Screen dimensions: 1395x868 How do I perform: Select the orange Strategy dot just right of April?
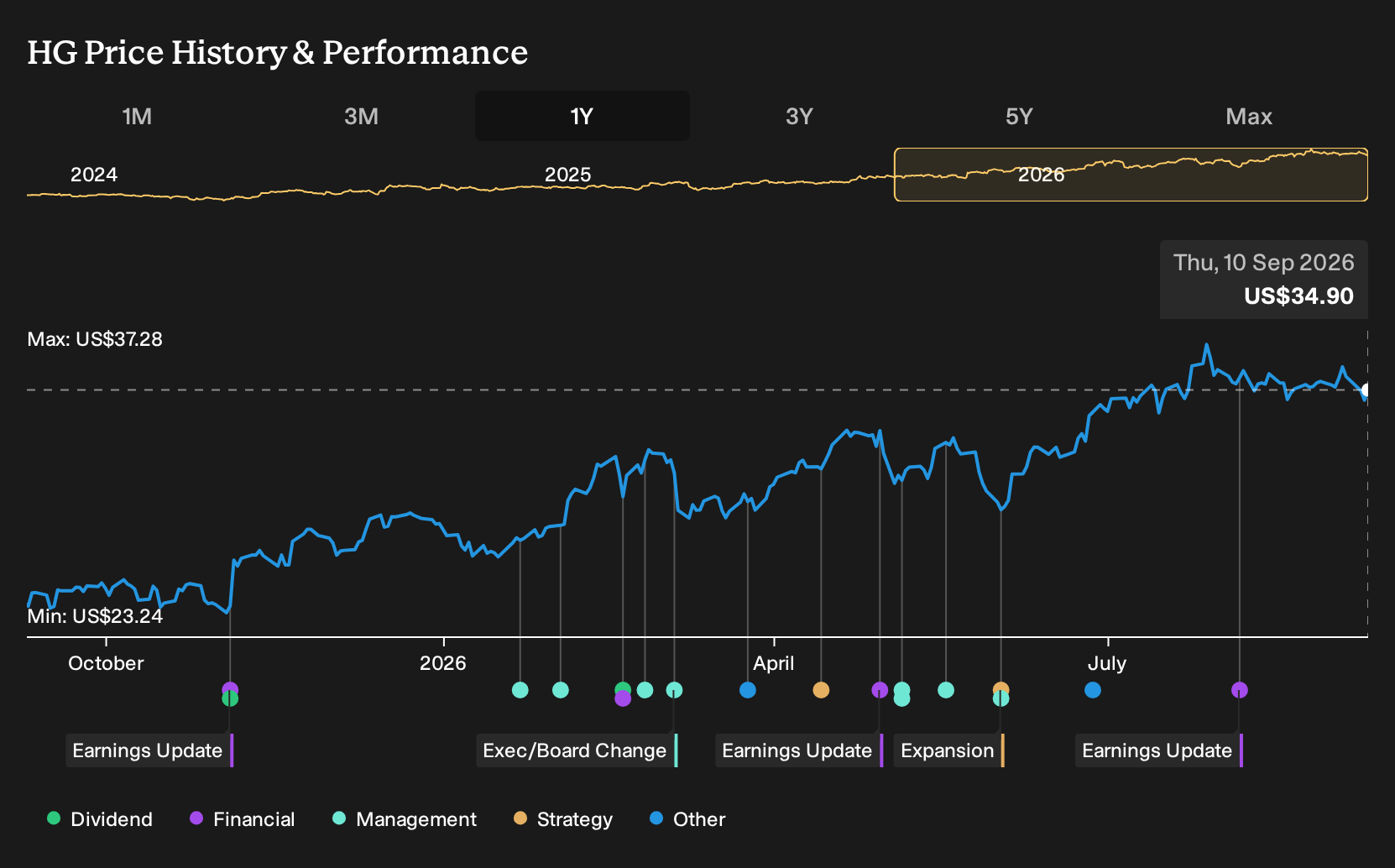click(821, 690)
